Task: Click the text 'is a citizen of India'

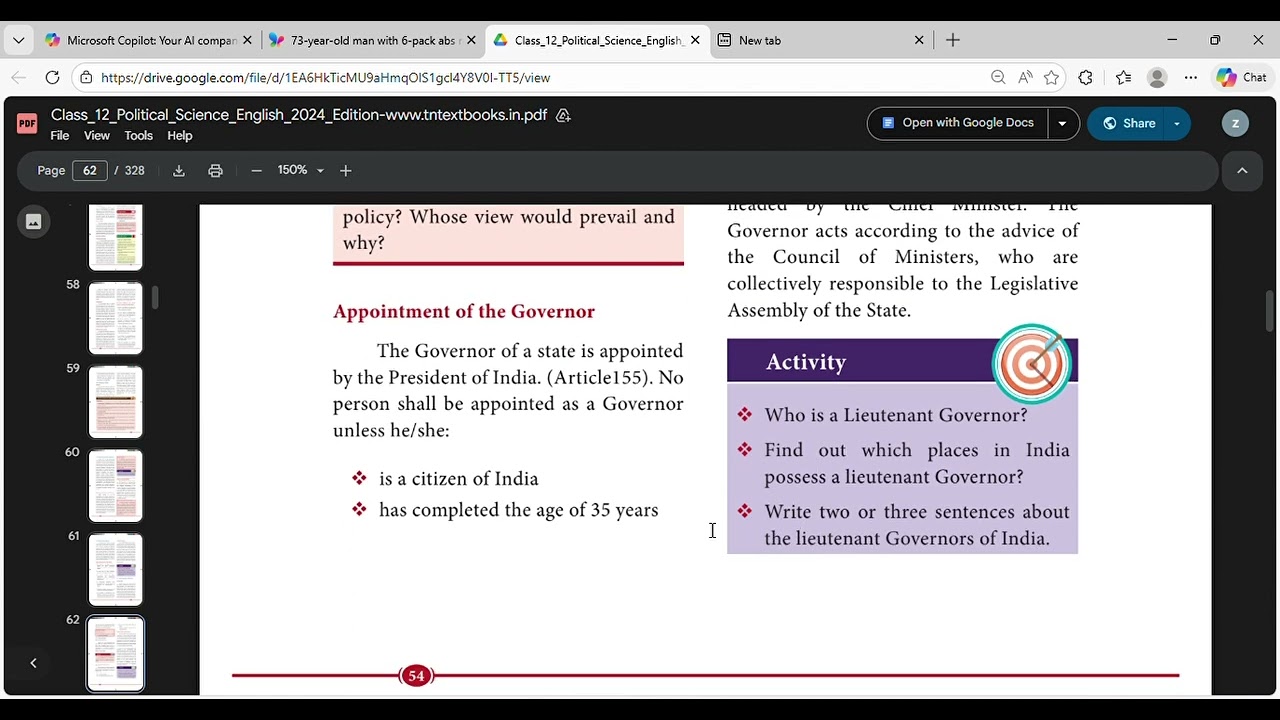Action: (x=459, y=479)
